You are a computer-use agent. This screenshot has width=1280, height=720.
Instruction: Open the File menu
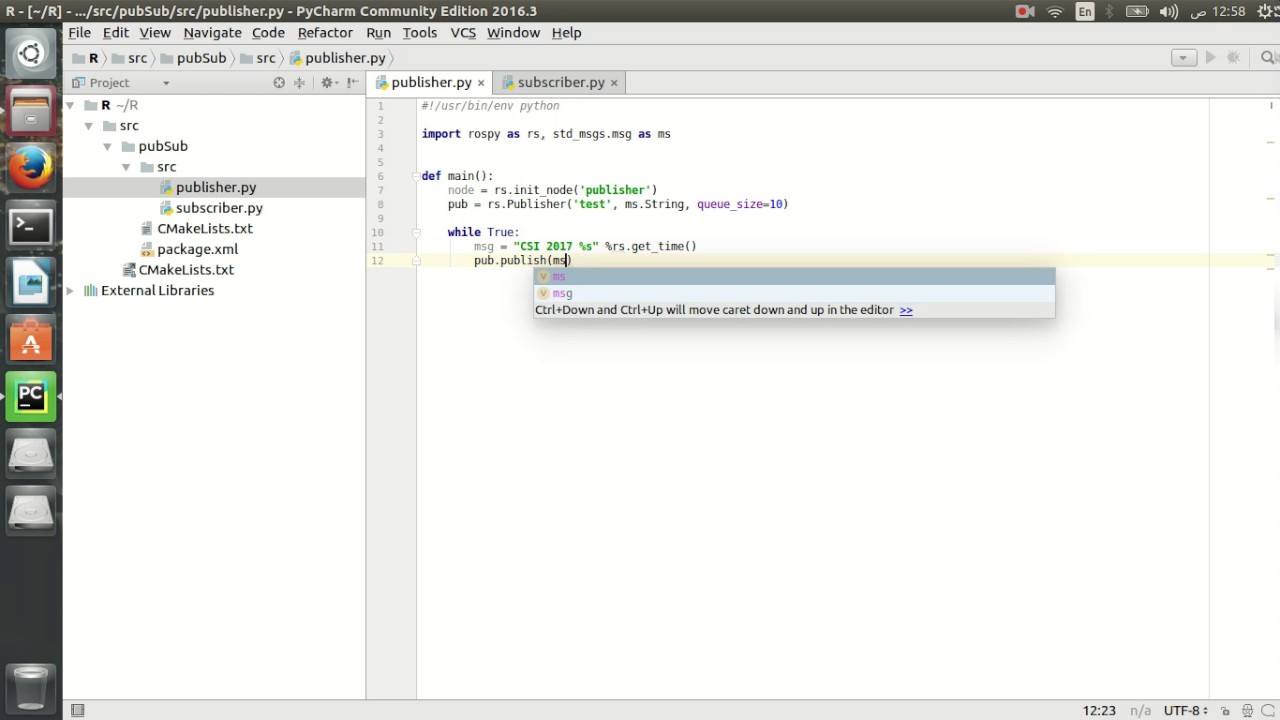79,33
